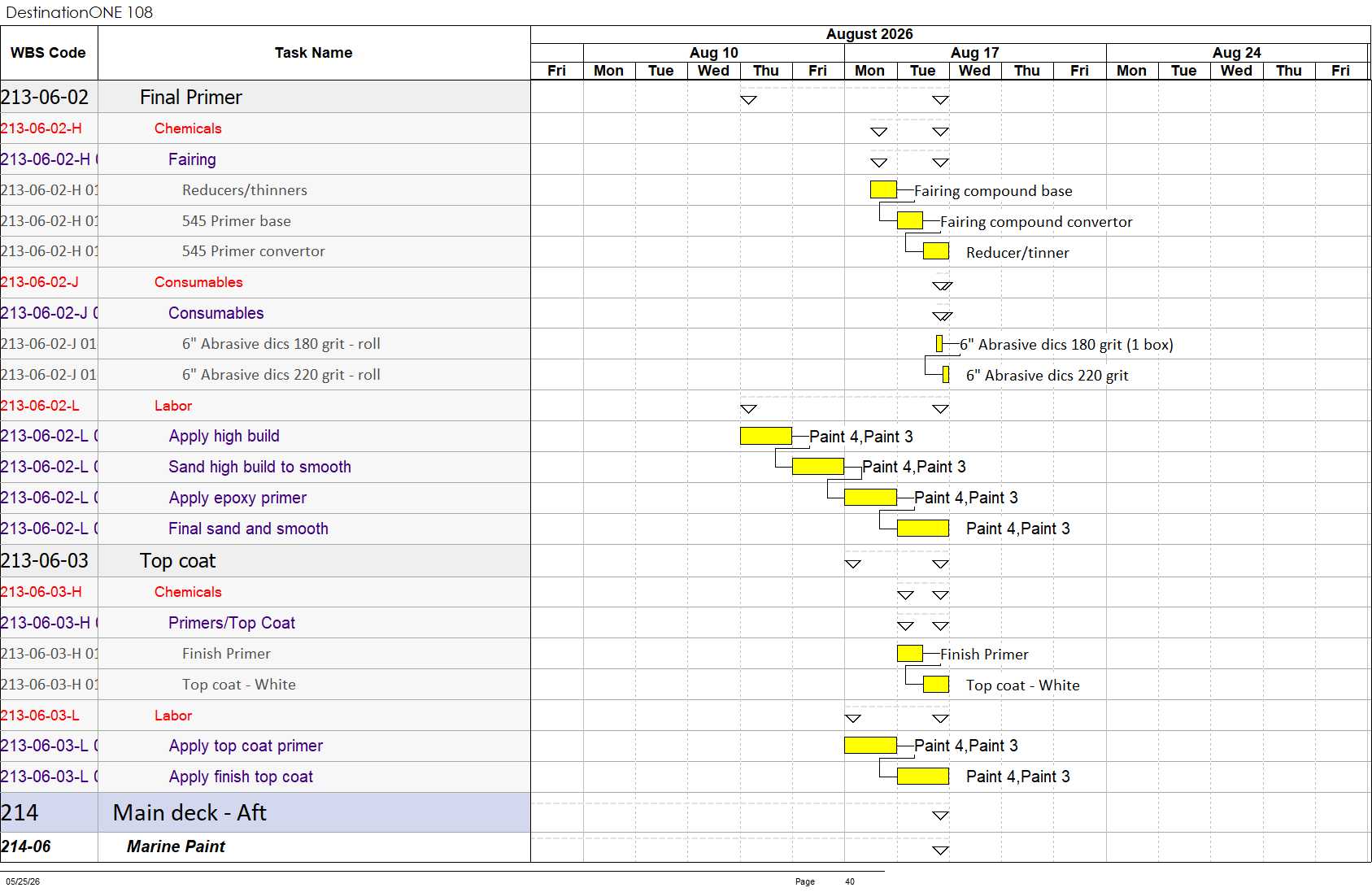Screen dimensions: 1372x892
Task: Click the Final sand and smooth bar
Action: (x=923, y=529)
